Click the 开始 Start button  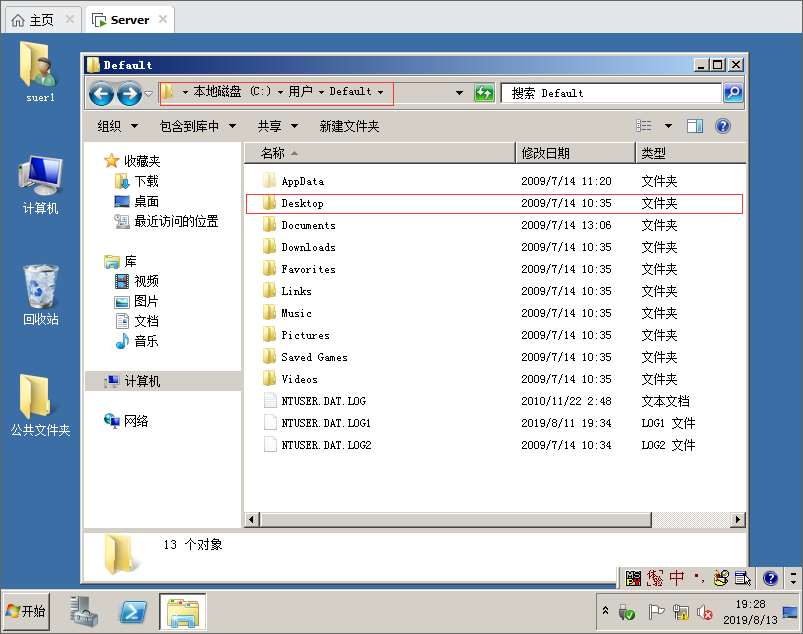27,612
